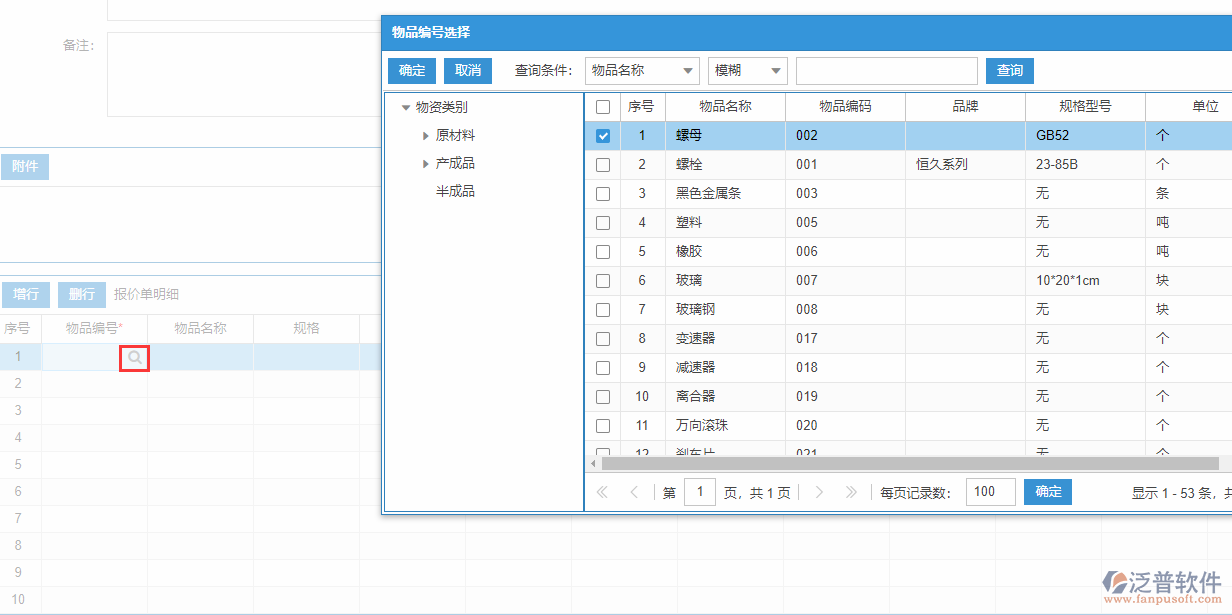Open the 附件 attachments section
1232x615 pixels.
(25, 166)
